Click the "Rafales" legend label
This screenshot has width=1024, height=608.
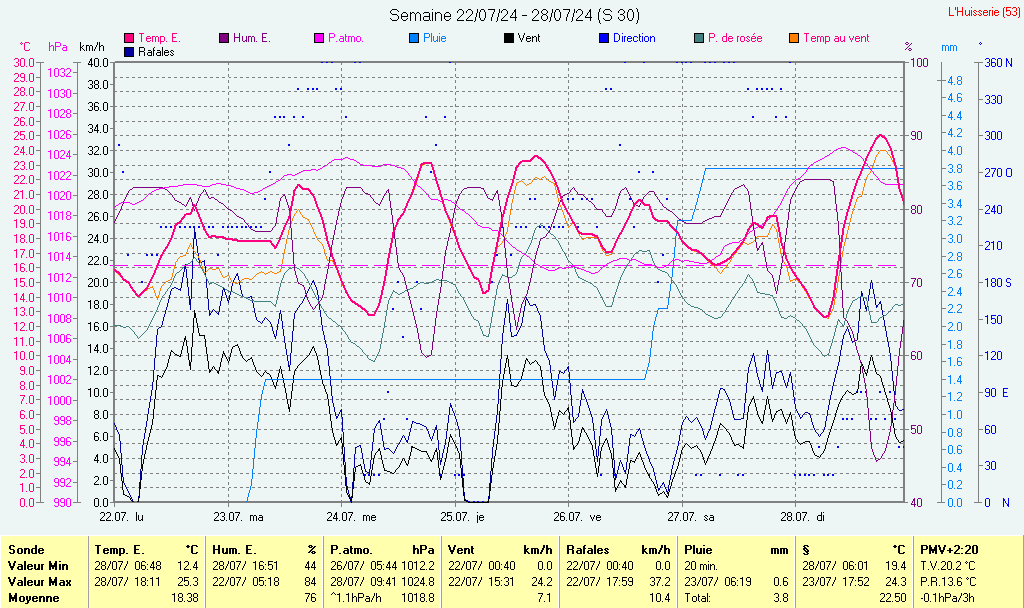click(157, 52)
